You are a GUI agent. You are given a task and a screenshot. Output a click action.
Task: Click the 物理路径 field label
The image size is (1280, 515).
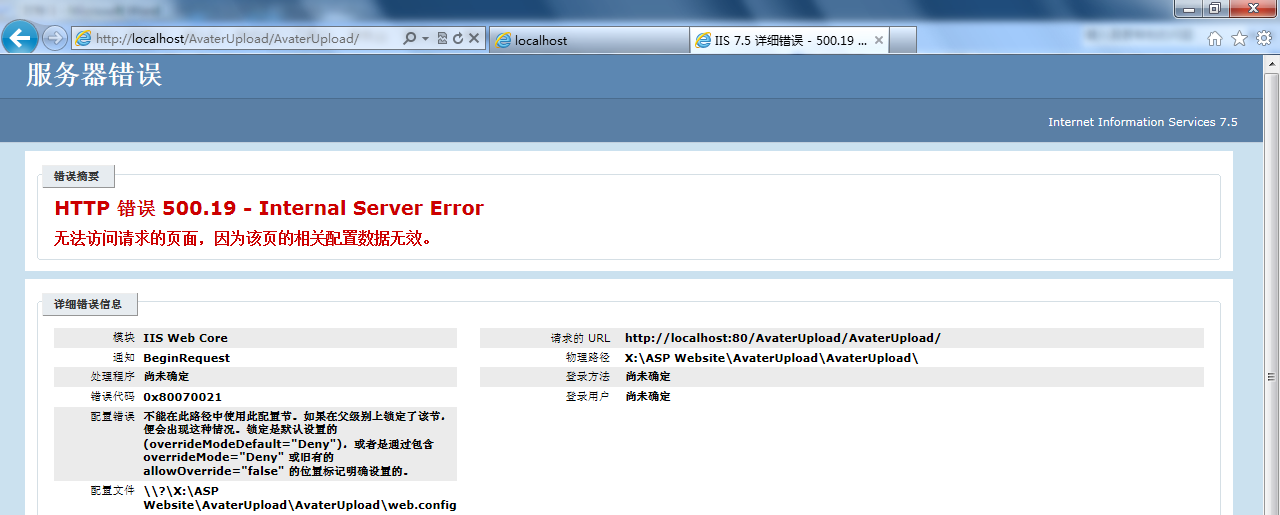tap(587, 358)
